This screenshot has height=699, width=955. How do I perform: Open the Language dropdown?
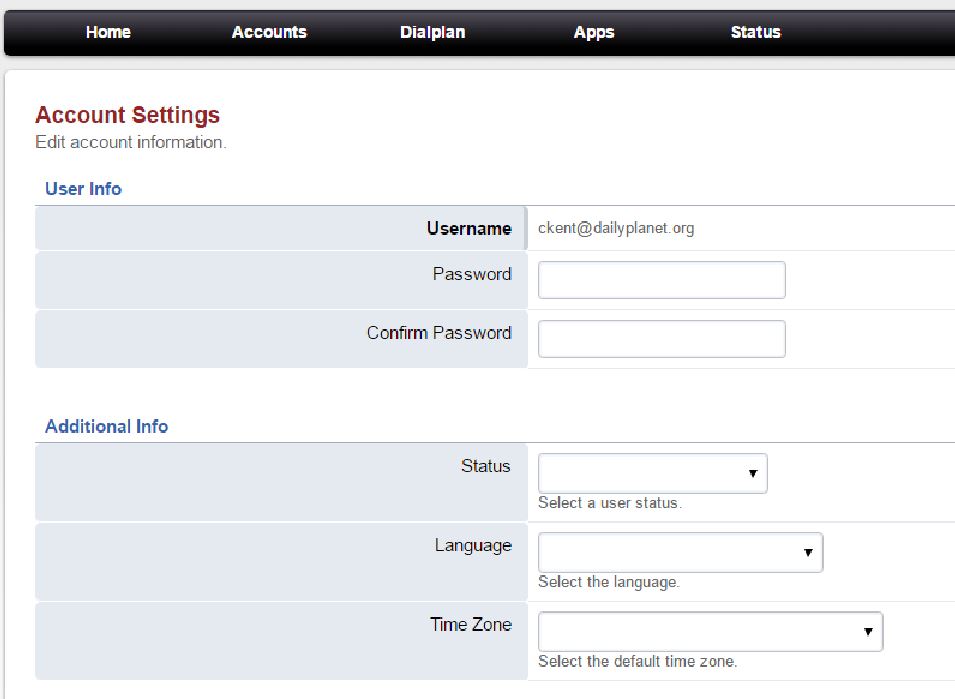coord(680,552)
